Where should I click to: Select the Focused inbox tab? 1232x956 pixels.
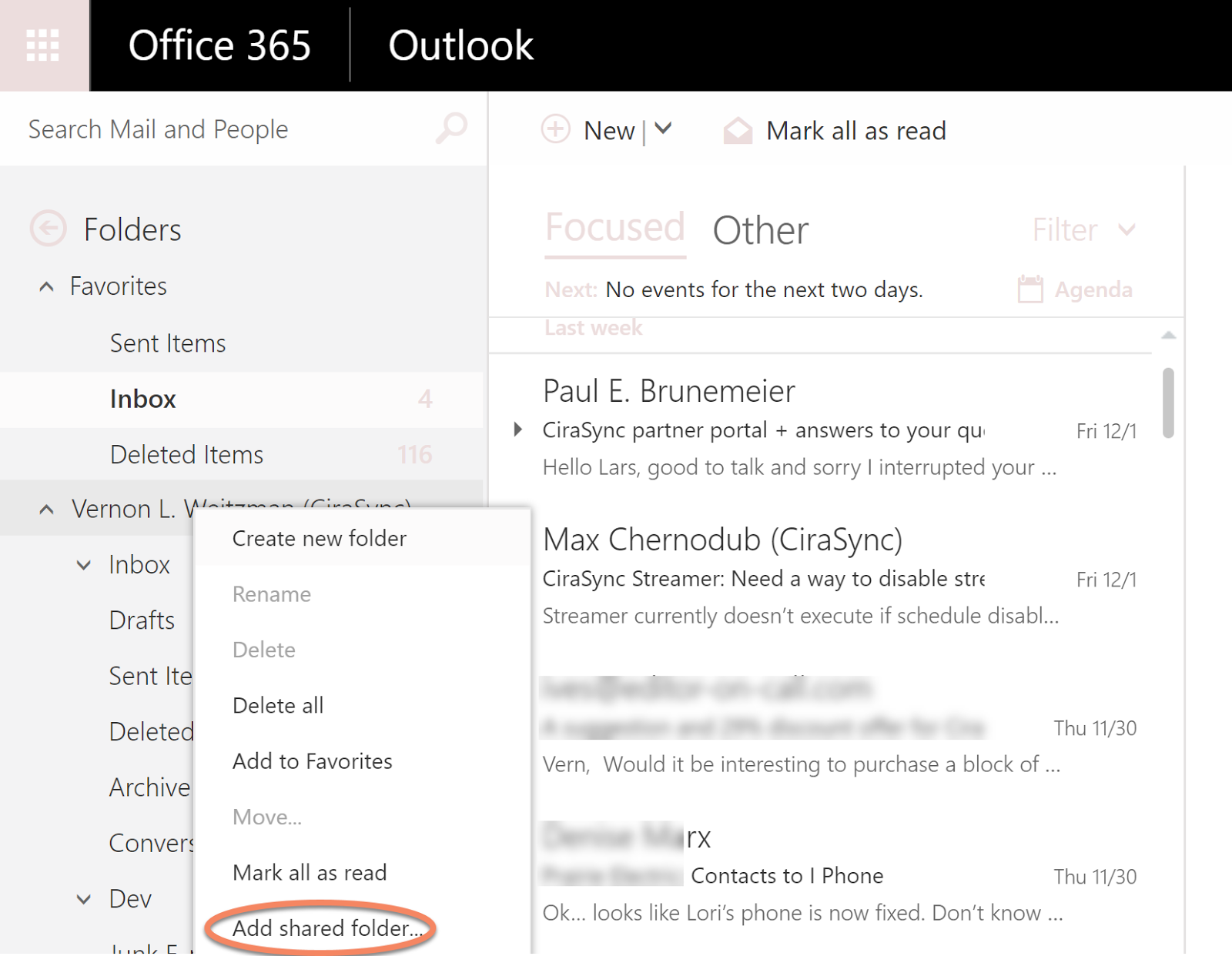coord(614,228)
